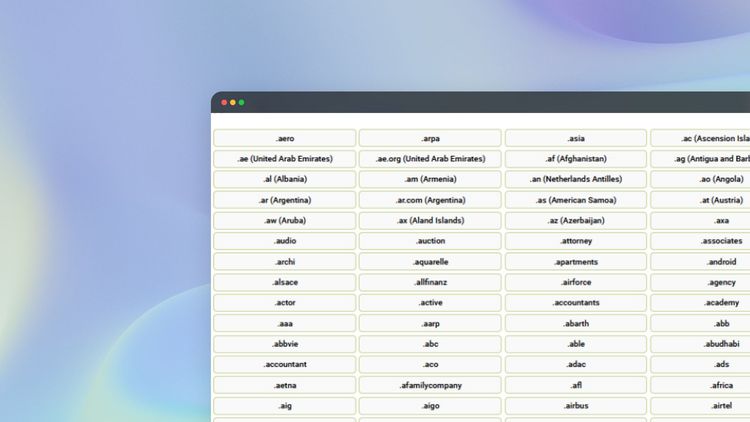Select the .attorney domain button
Viewport: 750px width, 422px height.
point(576,241)
